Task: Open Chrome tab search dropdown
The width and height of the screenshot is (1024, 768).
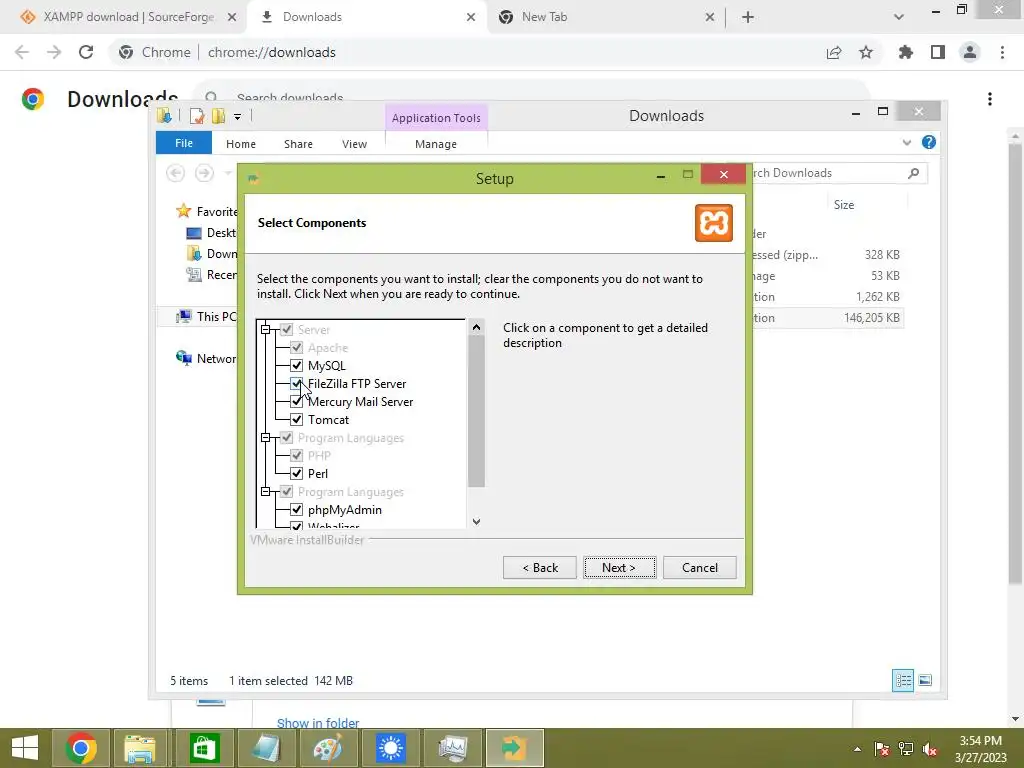Action: click(x=899, y=17)
